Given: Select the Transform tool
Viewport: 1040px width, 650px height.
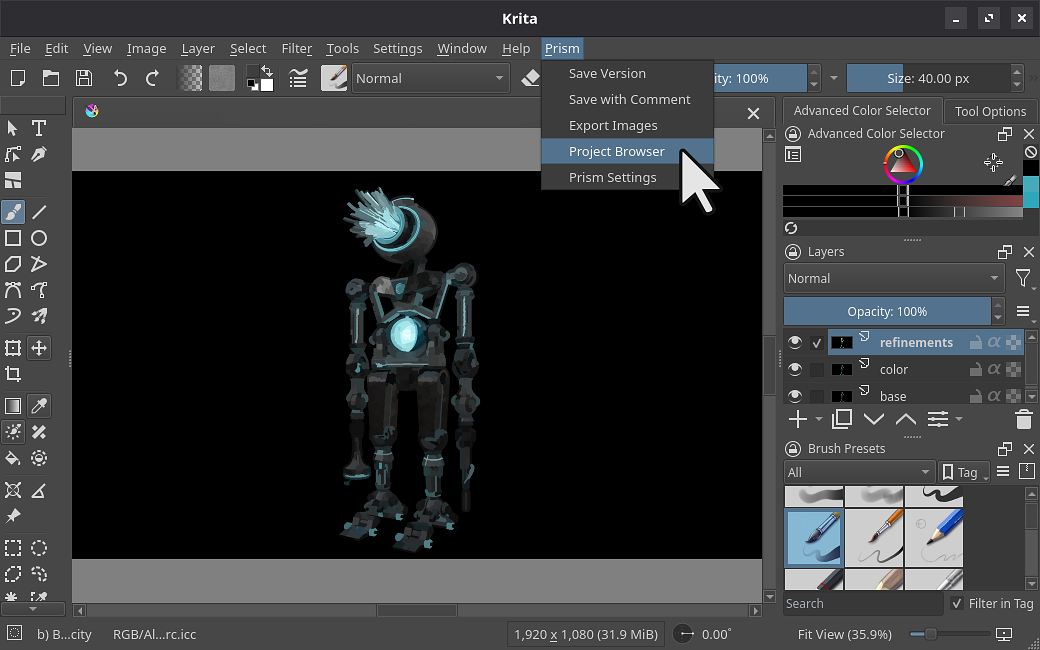Looking at the screenshot, I should 13,348.
